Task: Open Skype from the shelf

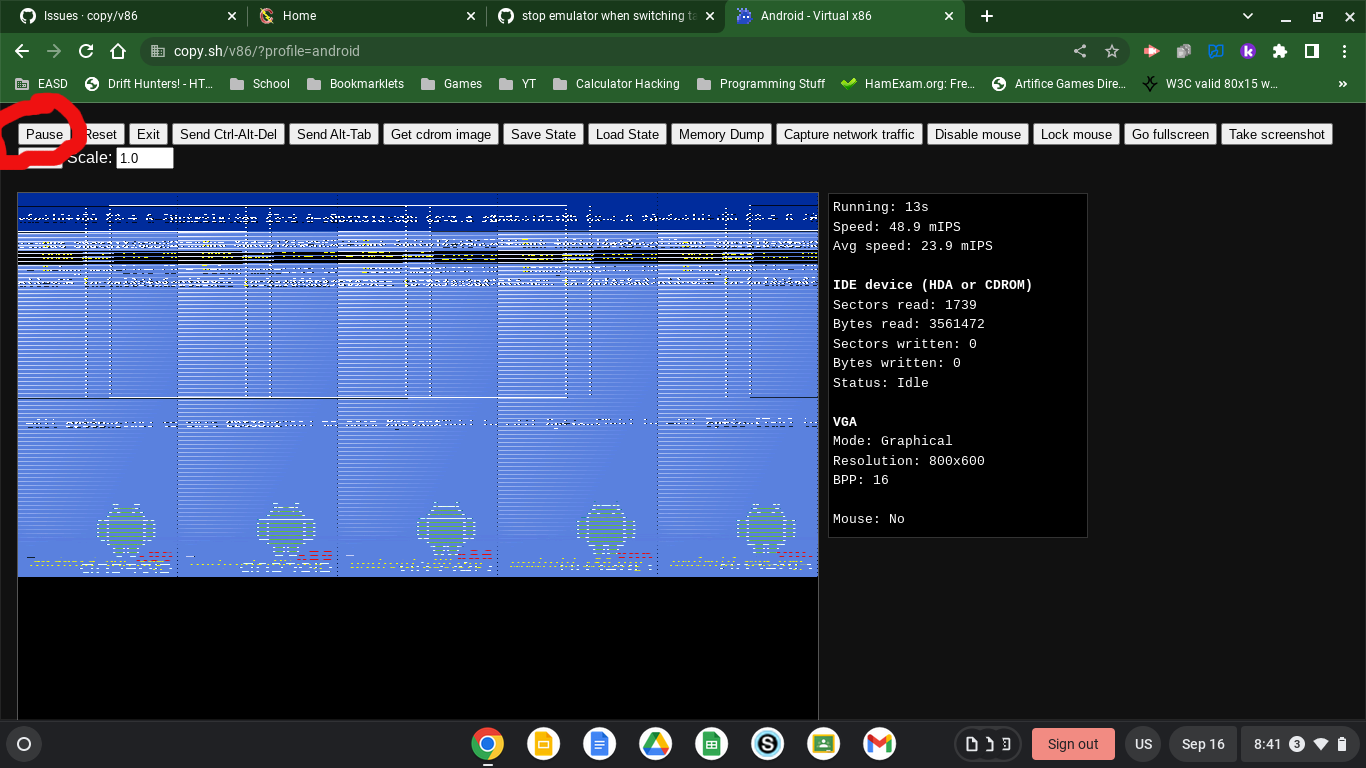Action: pyautogui.click(x=767, y=744)
